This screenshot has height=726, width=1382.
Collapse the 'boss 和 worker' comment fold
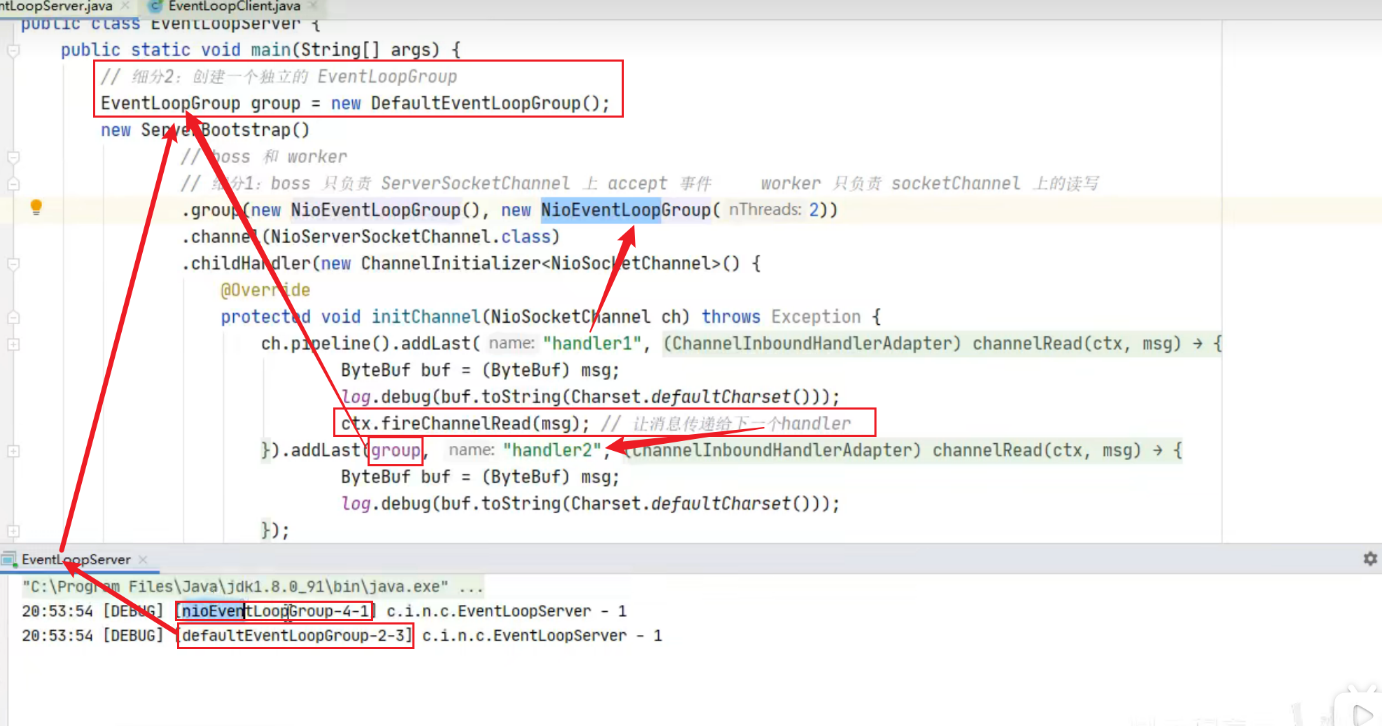(x=13, y=157)
